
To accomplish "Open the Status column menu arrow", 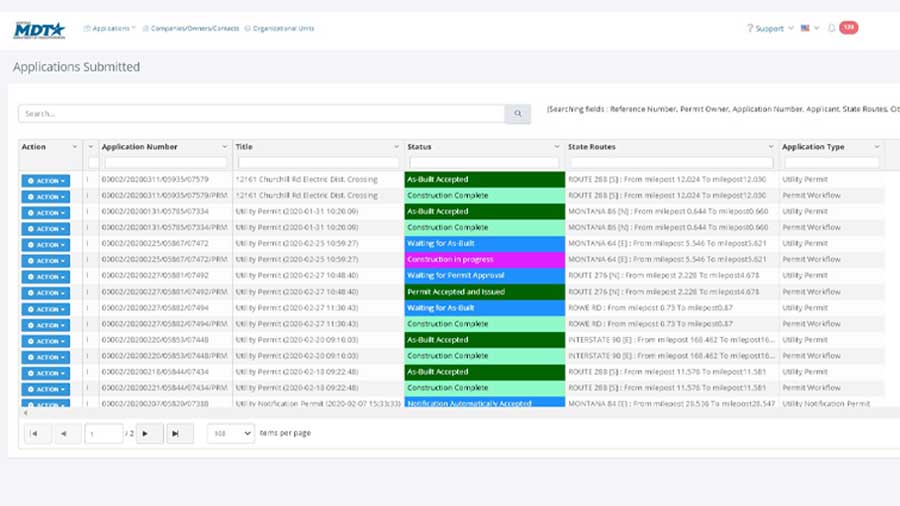I will [556, 147].
